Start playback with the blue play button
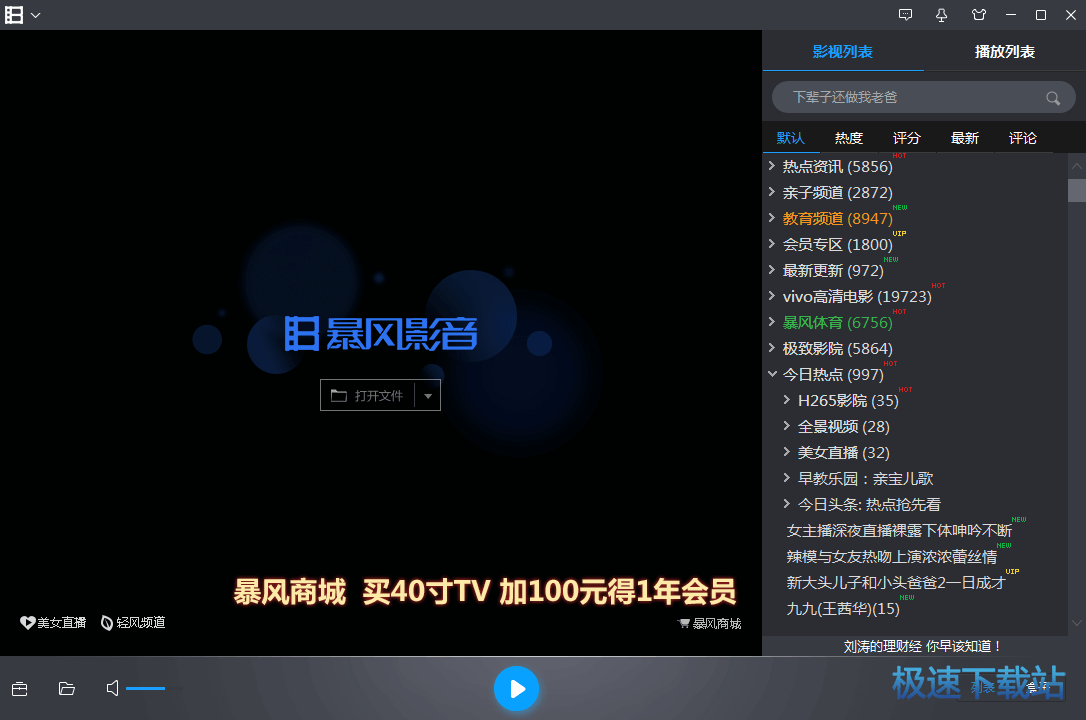The width and height of the screenshot is (1086, 720). tap(516, 689)
